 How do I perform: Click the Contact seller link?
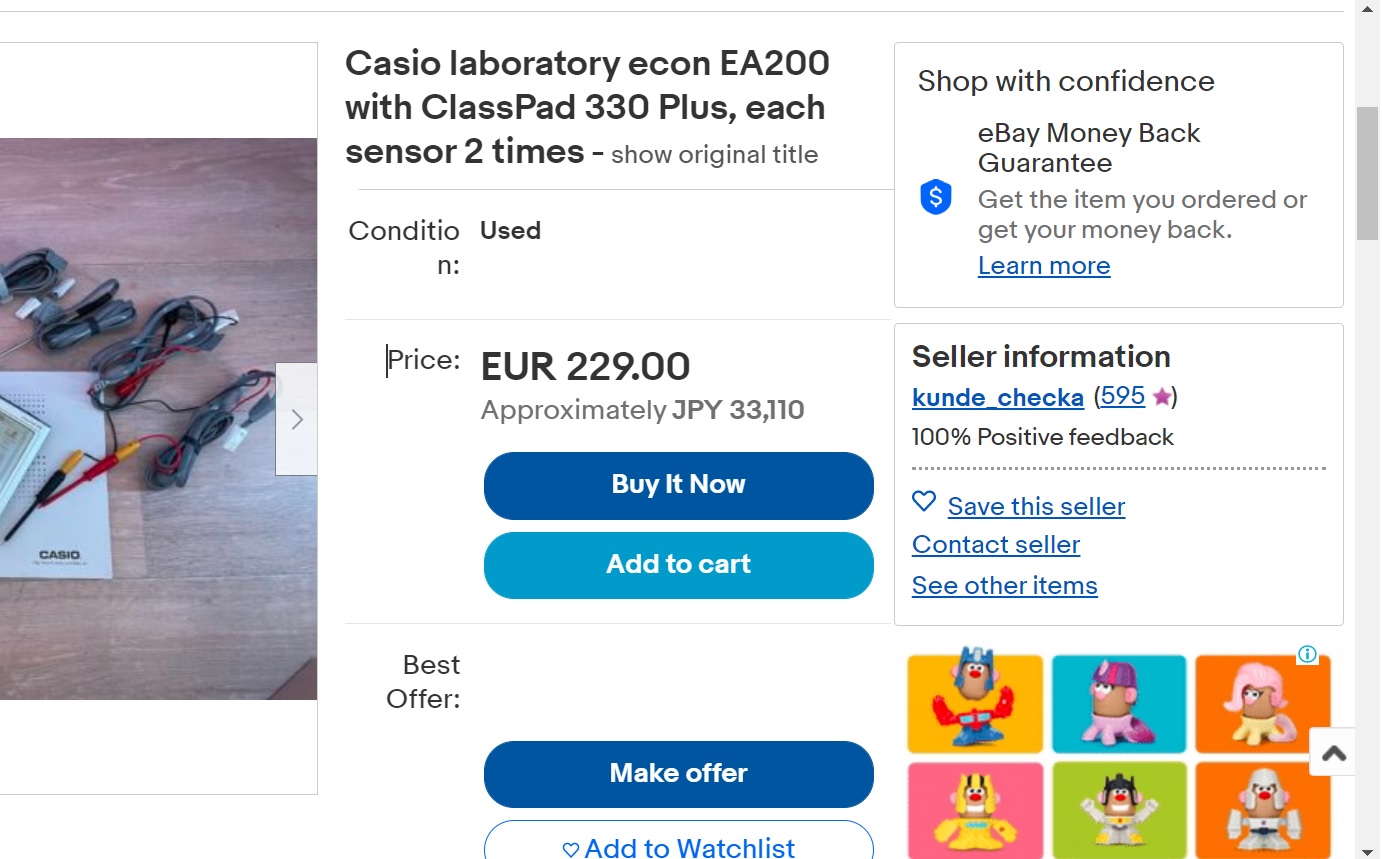996,545
